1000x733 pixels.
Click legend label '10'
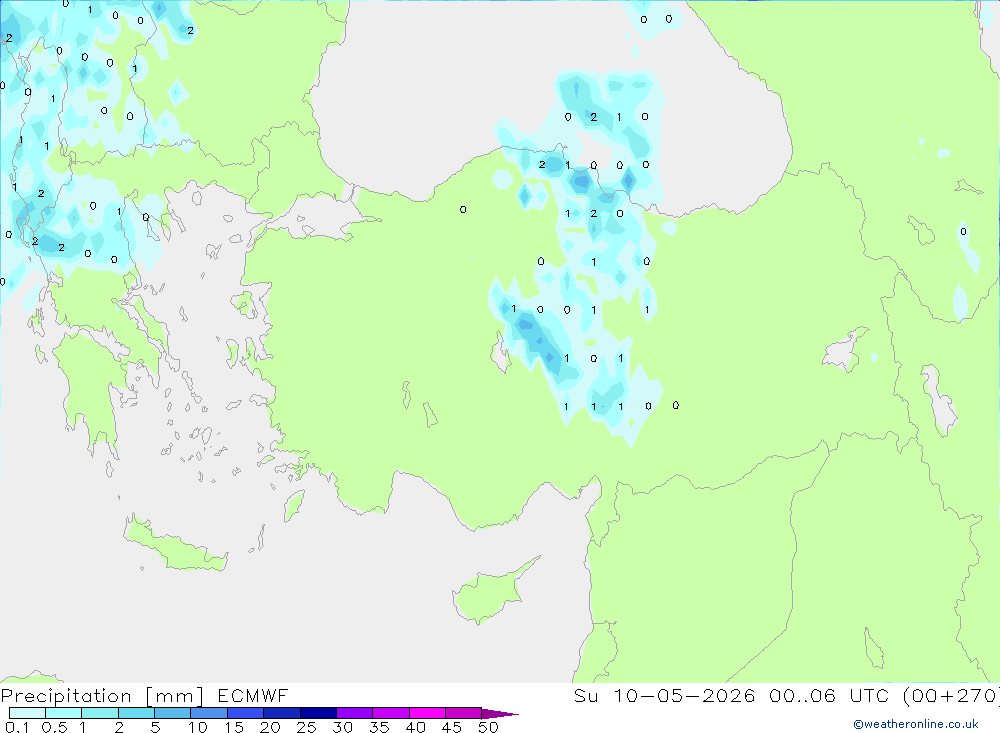coord(198,727)
